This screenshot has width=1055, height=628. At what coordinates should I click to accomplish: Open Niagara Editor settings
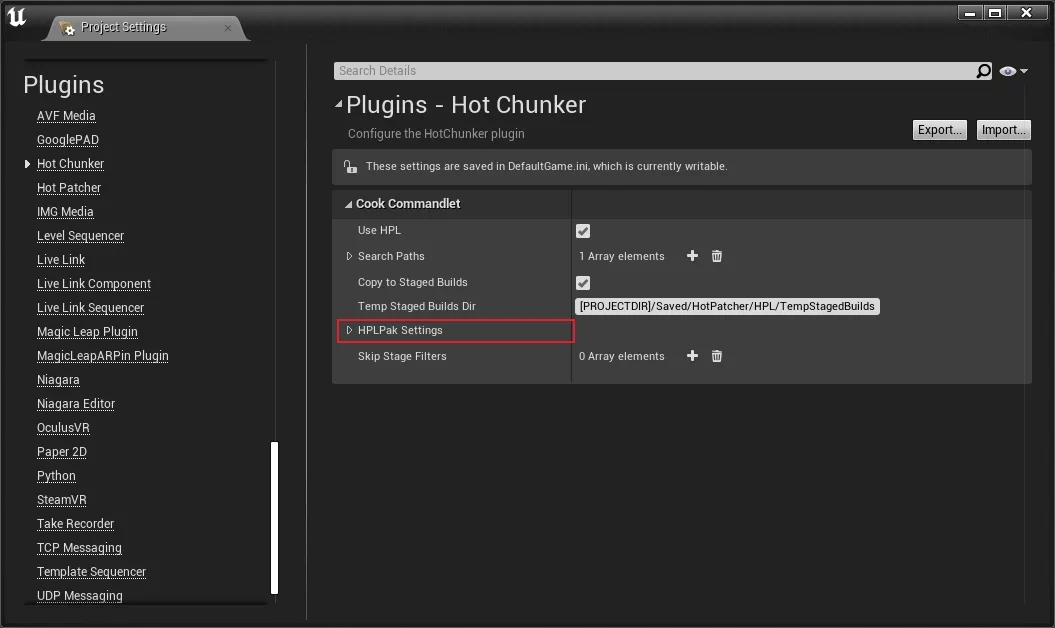(75, 404)
